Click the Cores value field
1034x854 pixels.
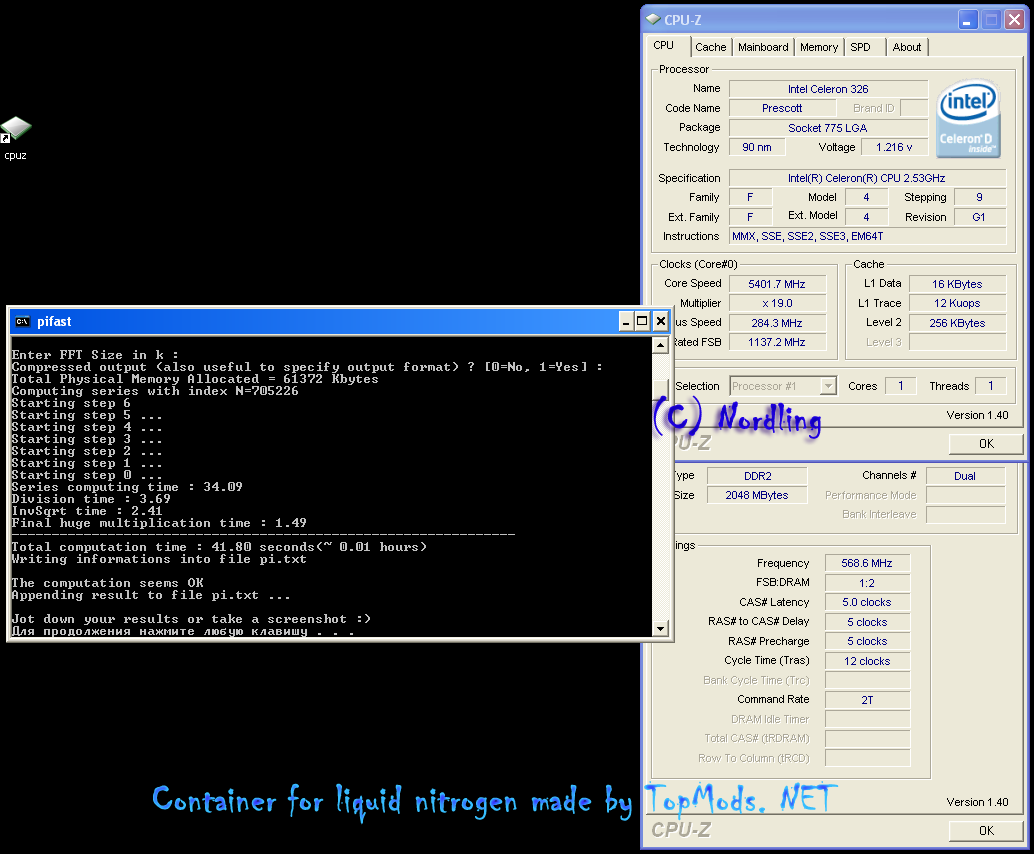click(x=901, y=386)
